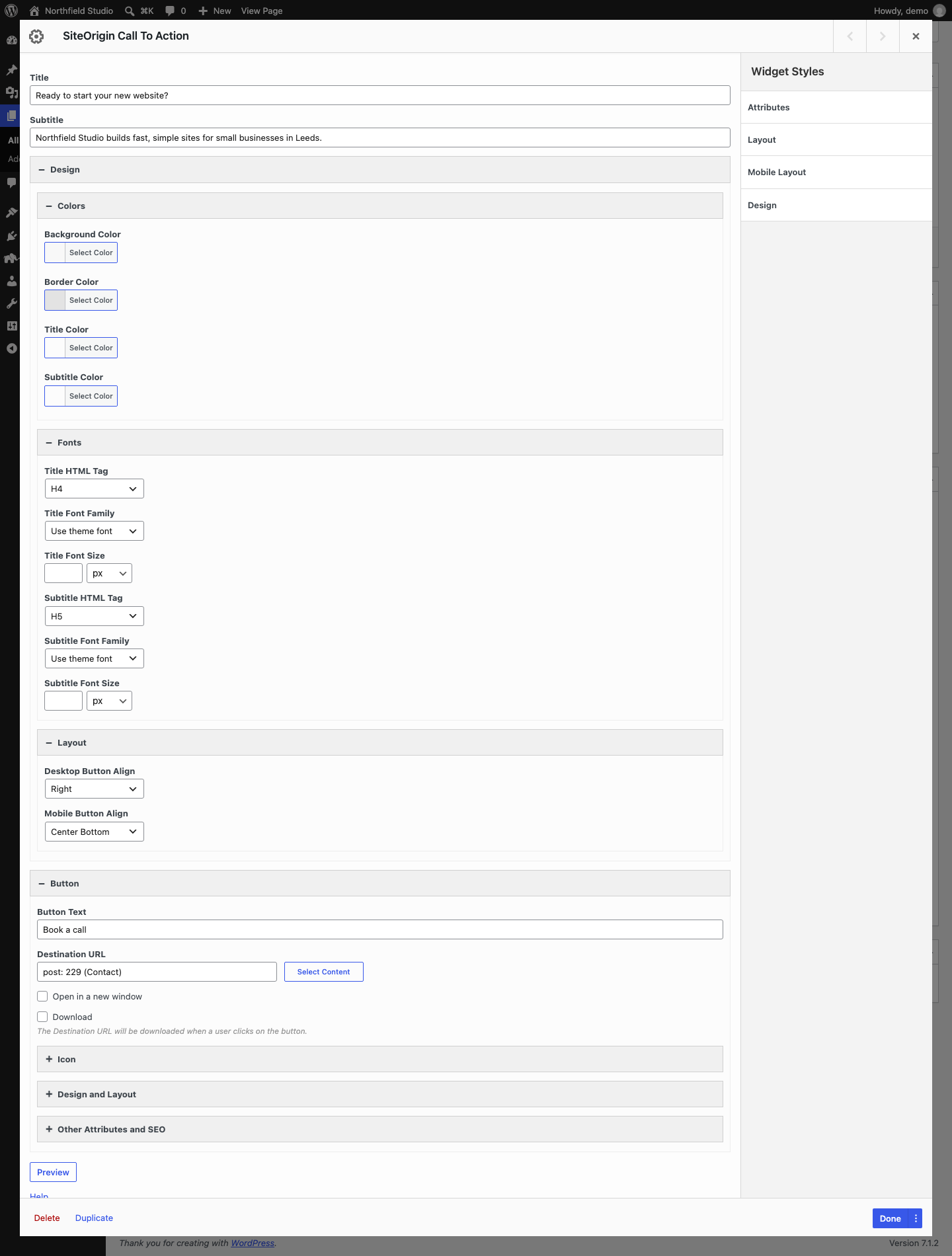Open the elephant icon in admin sidebar
Image resolution: width=952 pixels, height=1256 pixels.
[x=11, y=258]
